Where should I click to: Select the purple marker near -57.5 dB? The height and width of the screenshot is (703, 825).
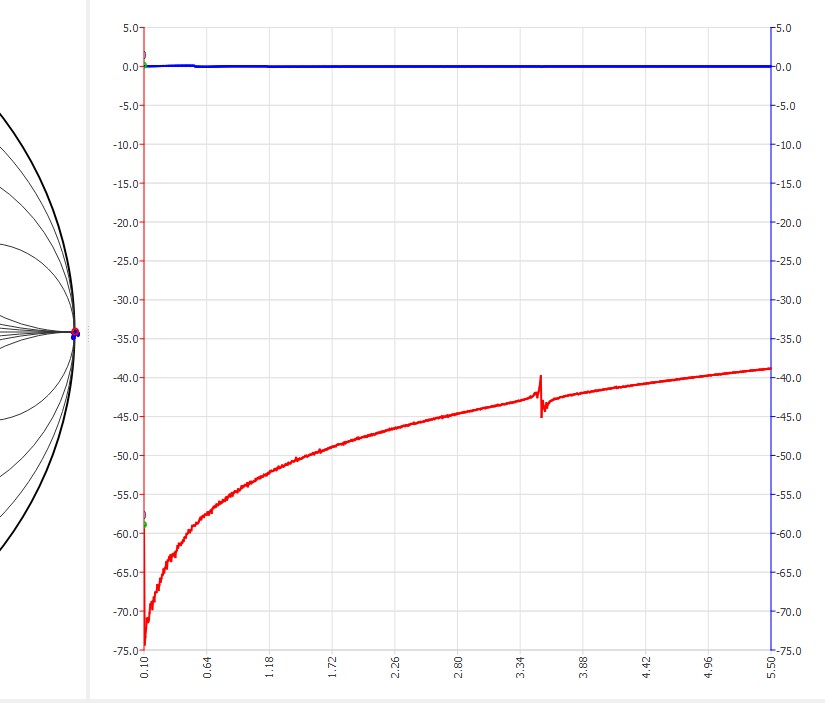[x=144, y=515]
